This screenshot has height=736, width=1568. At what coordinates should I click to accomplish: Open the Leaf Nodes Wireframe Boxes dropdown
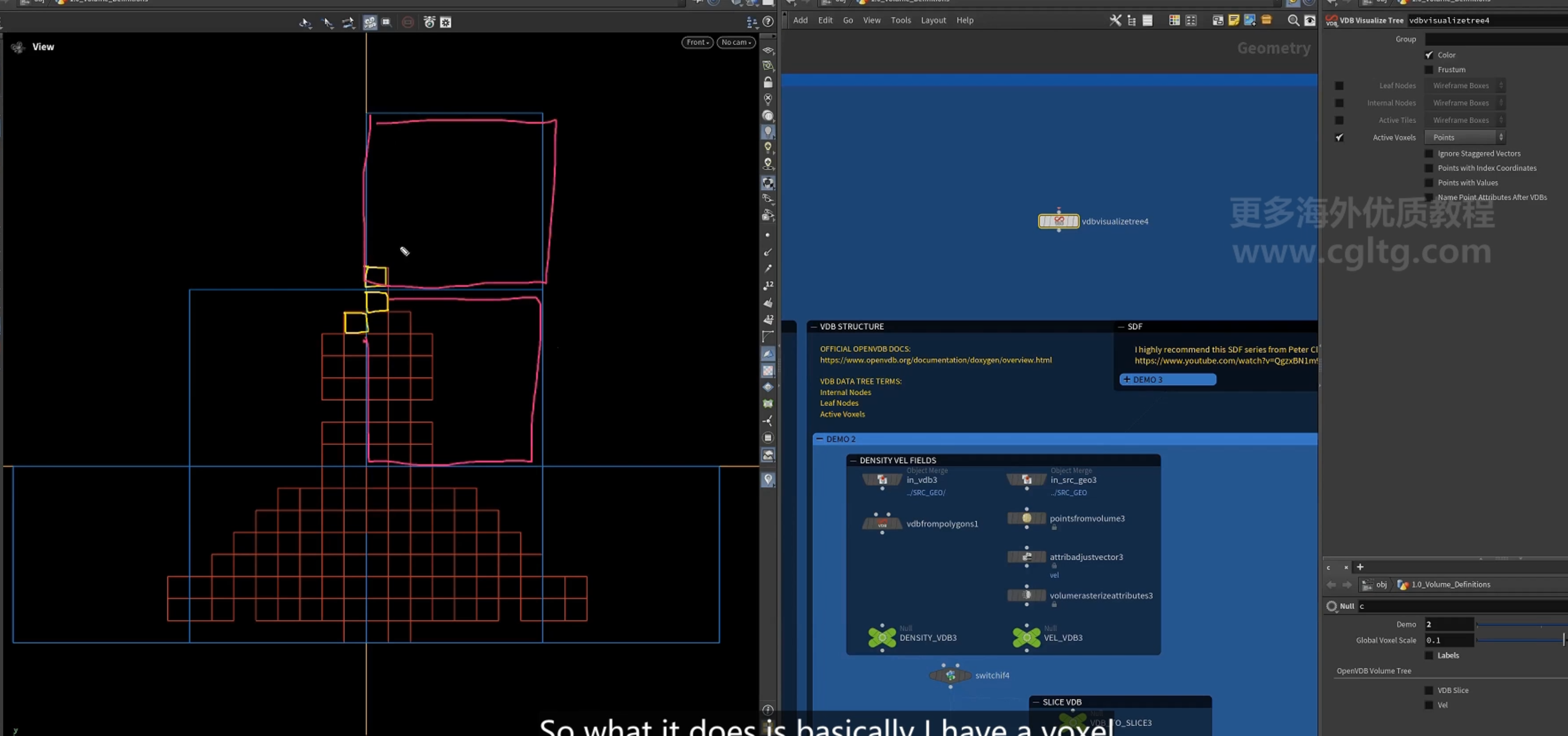[1465, 85]
